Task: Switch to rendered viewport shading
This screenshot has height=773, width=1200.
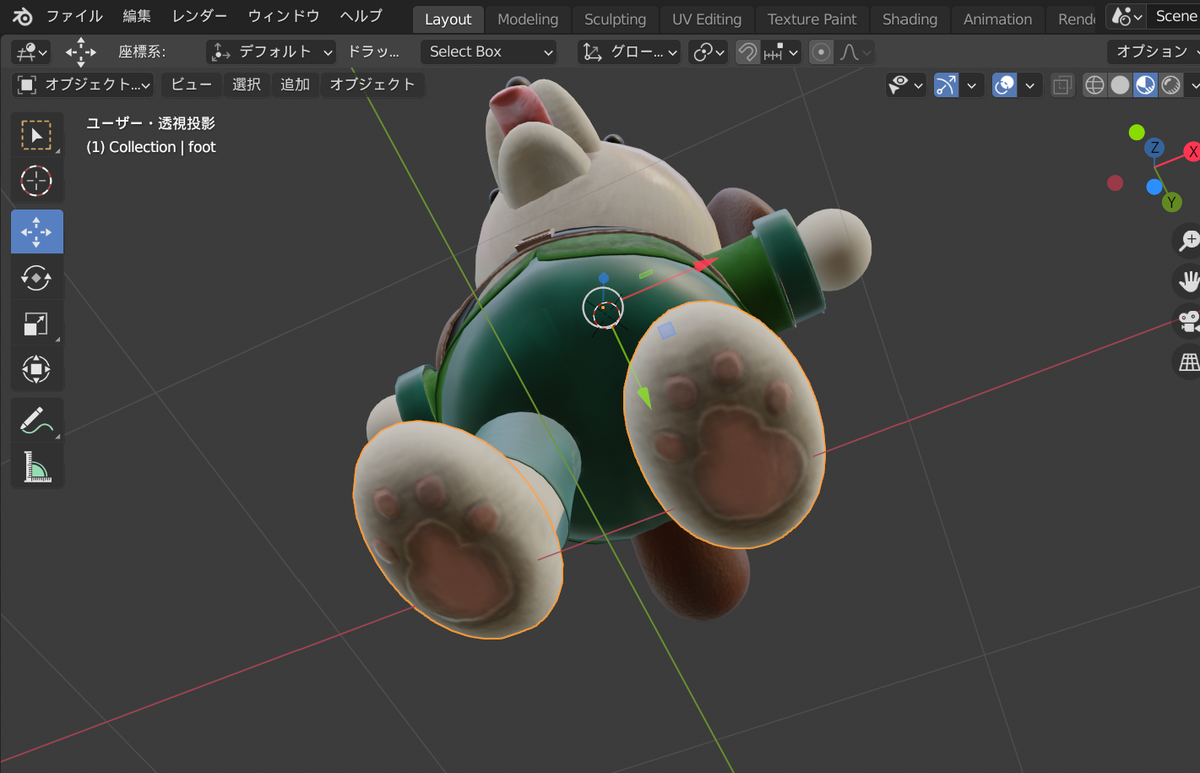Action: 1170,85
